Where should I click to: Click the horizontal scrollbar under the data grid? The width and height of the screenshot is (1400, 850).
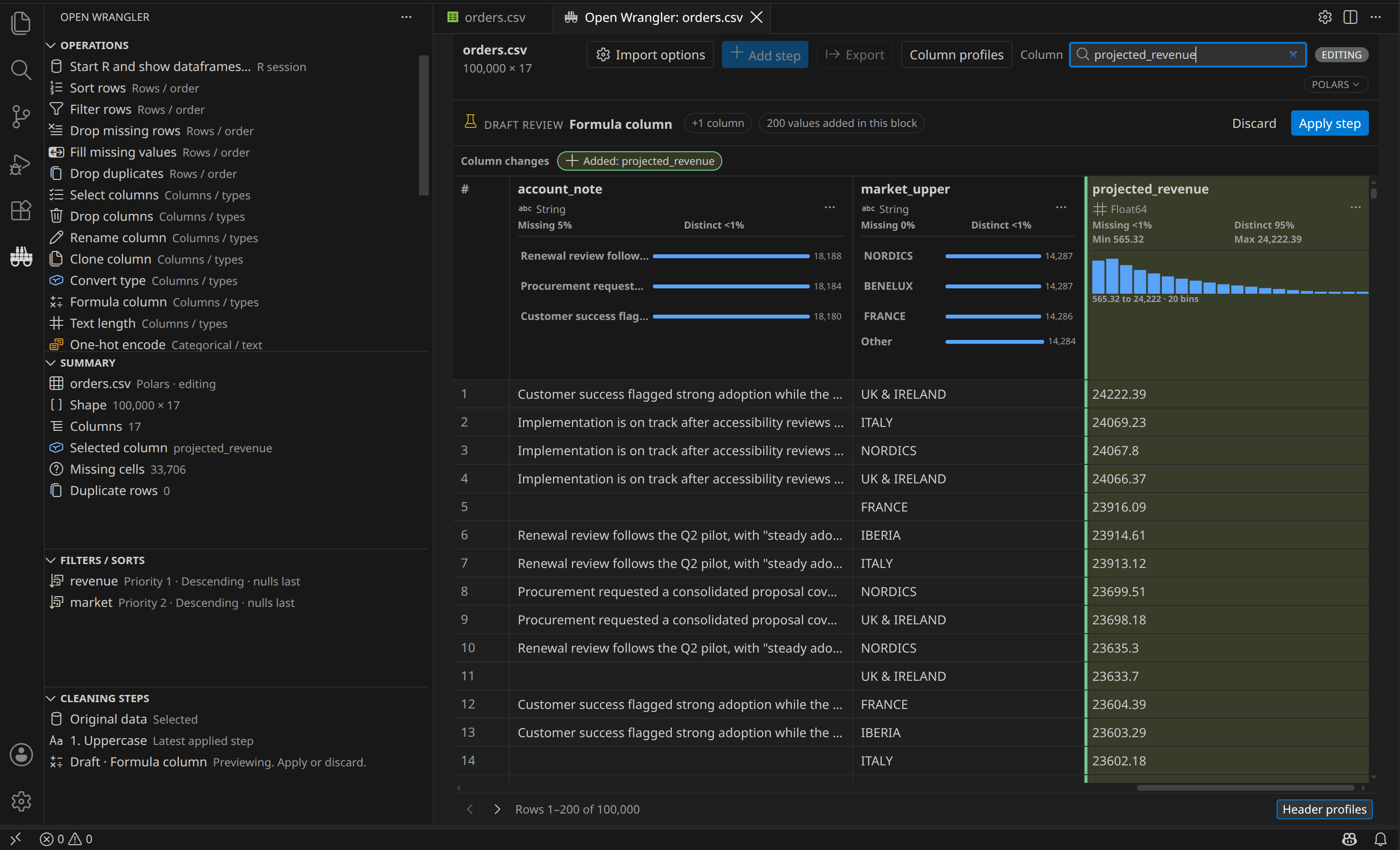point(1244,787)
